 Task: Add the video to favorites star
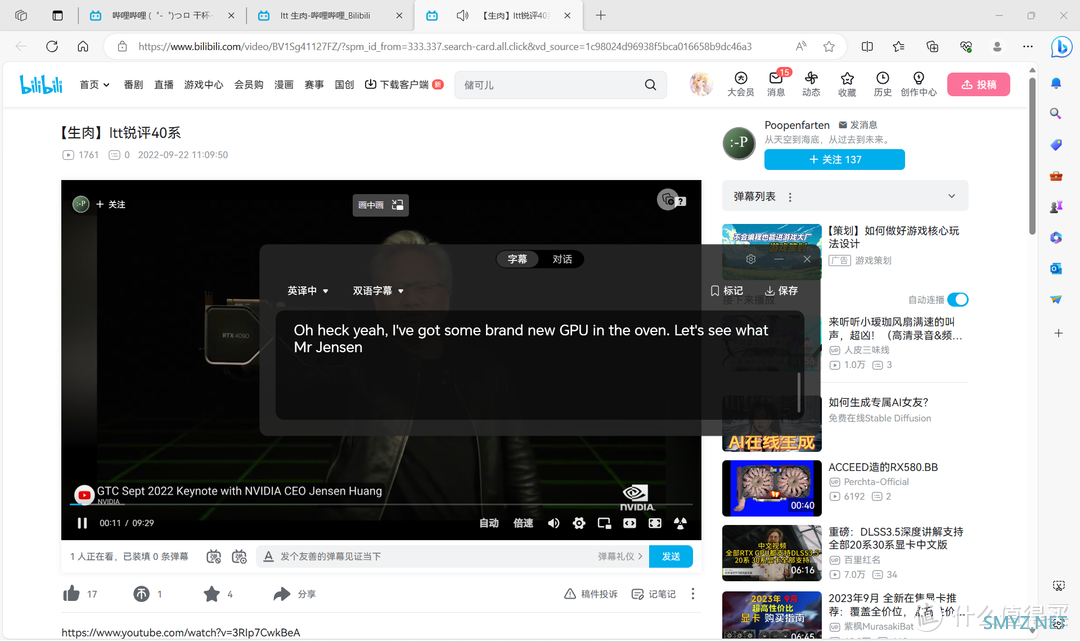tap(211, 594)
